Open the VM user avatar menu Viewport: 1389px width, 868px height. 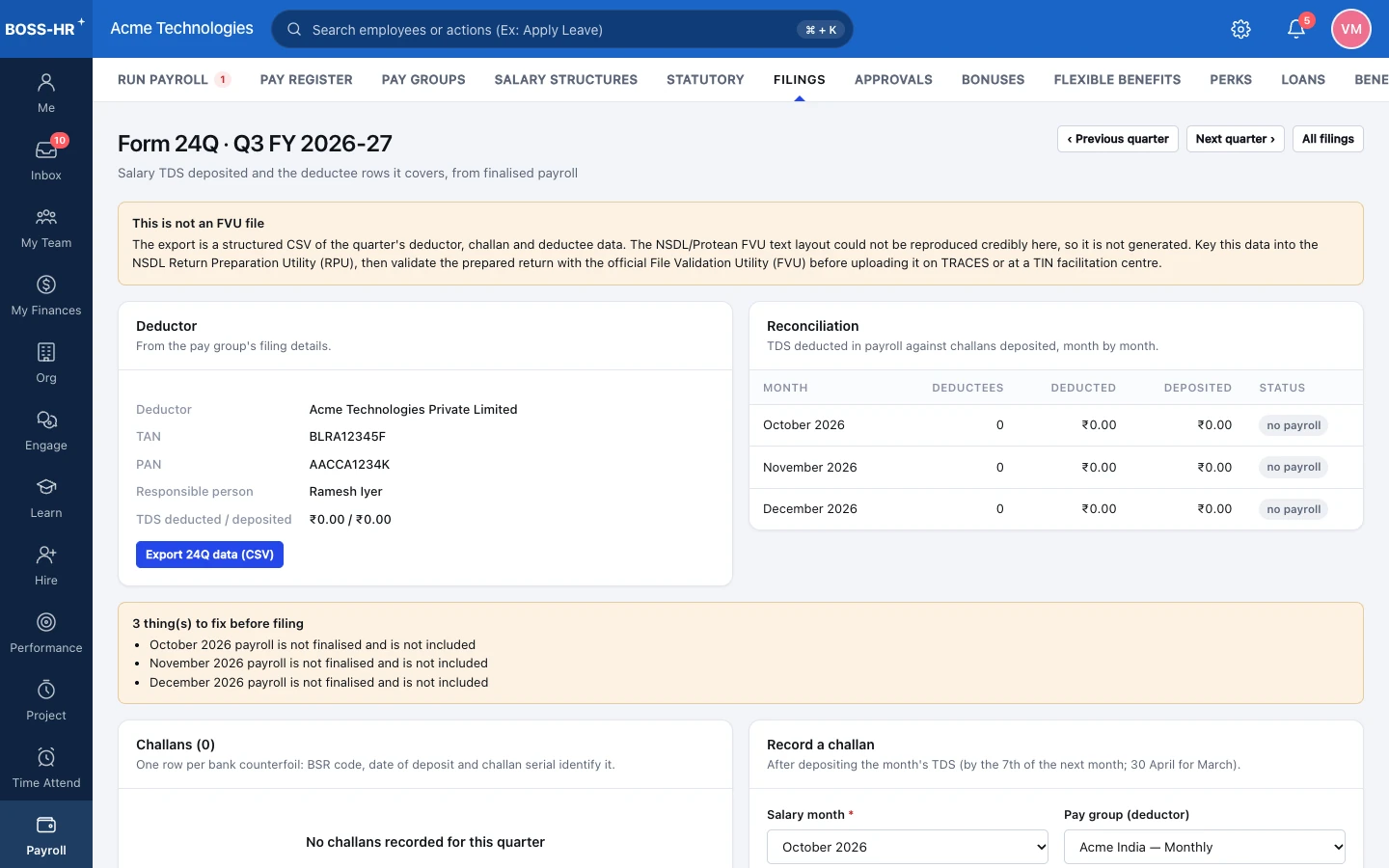[x=1351, y=29]
